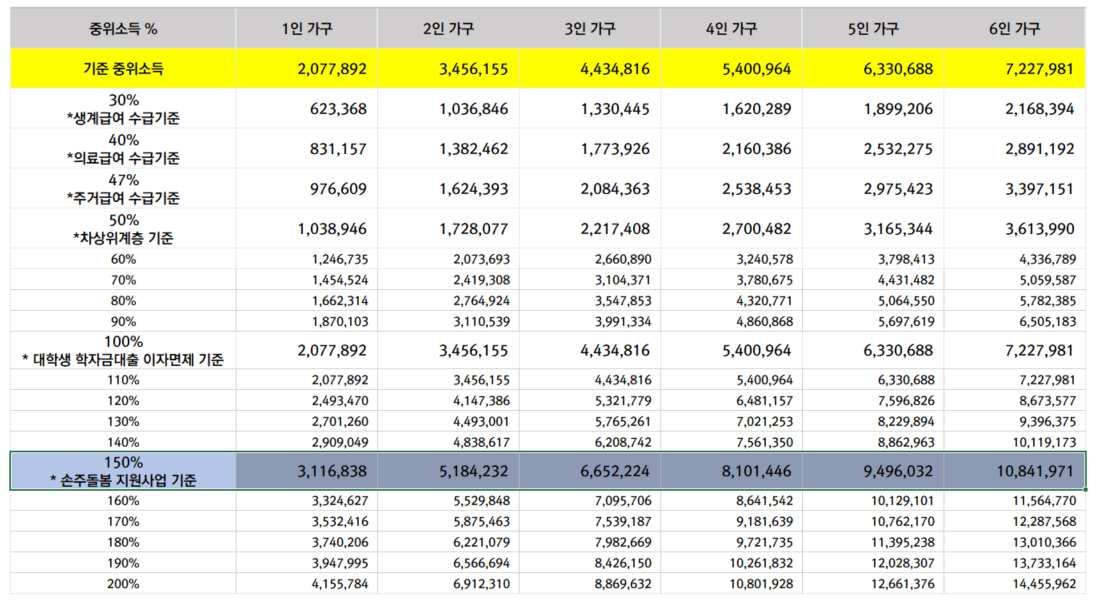Select the 3인 가구 column header
Image resolution: width=1097 pixels, height=601 pixels.
pos(590,29)
